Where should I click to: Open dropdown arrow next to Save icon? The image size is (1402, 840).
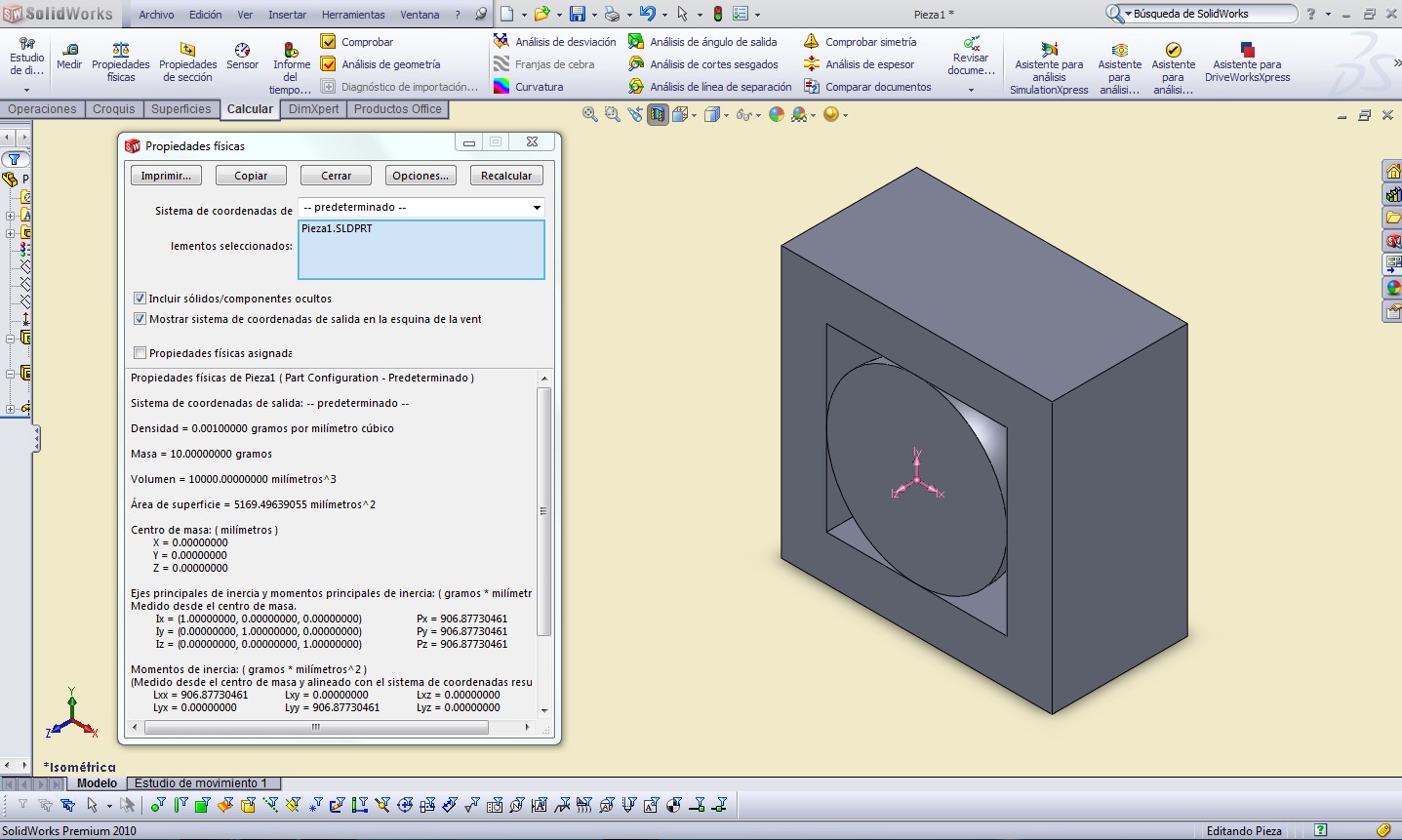tap(593, 15)
